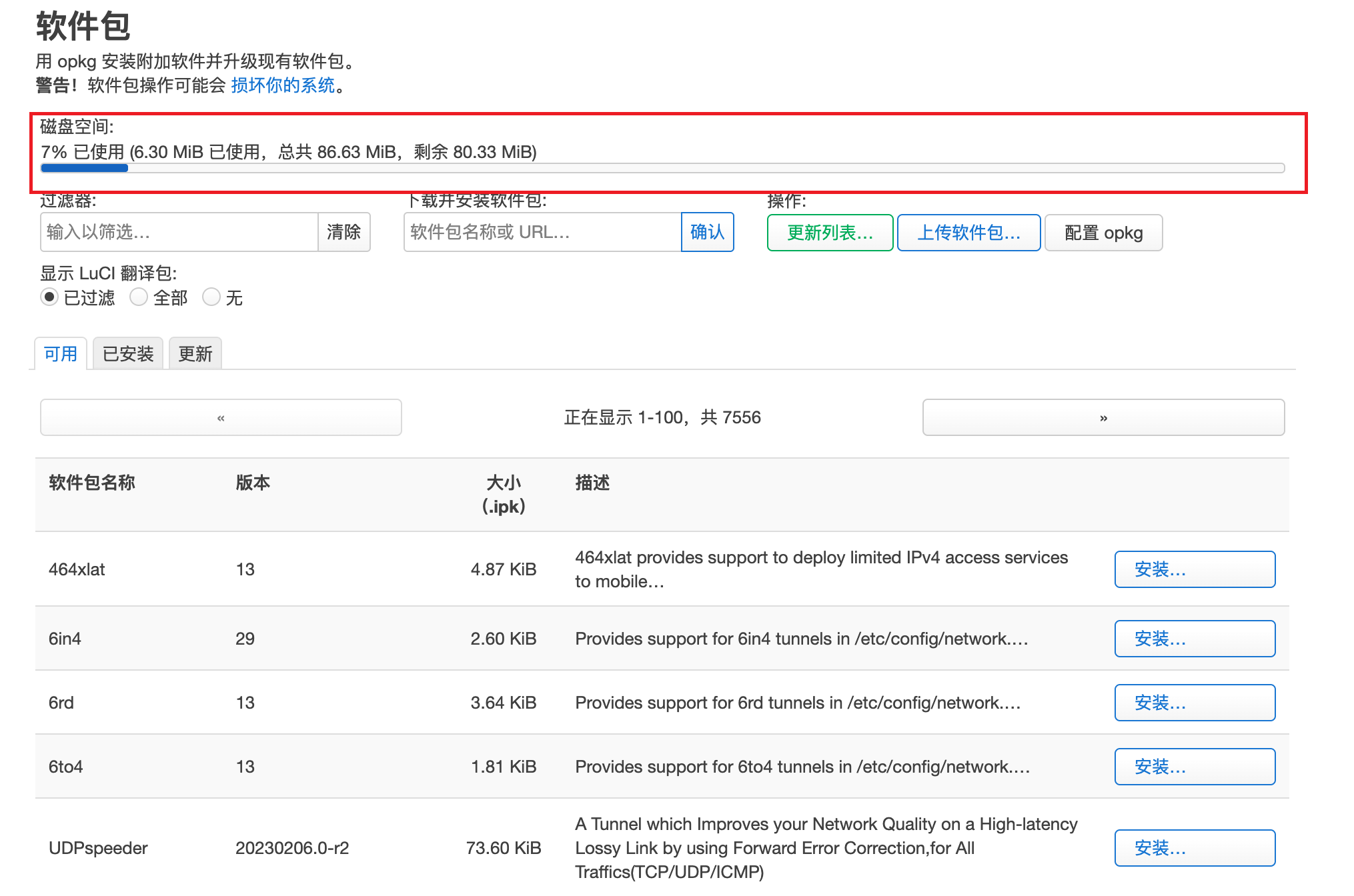Viewport: 1354px width, 896px height.
Task: Click the package name or URL field
Action: tap(542, 232)
